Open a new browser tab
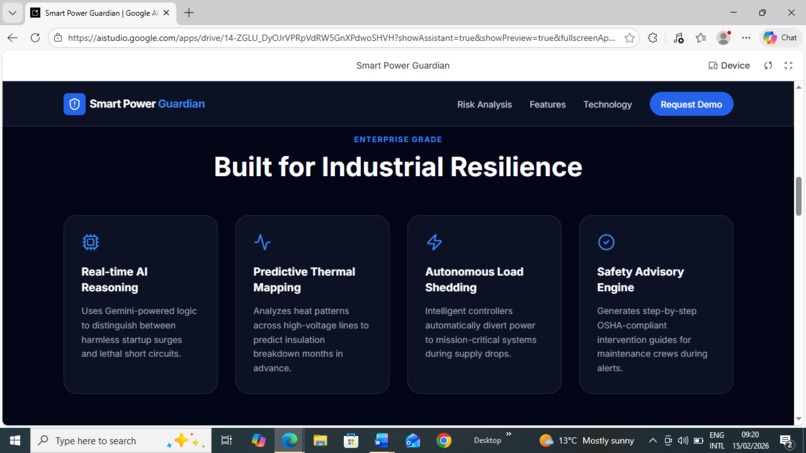 tap(189, 13)
